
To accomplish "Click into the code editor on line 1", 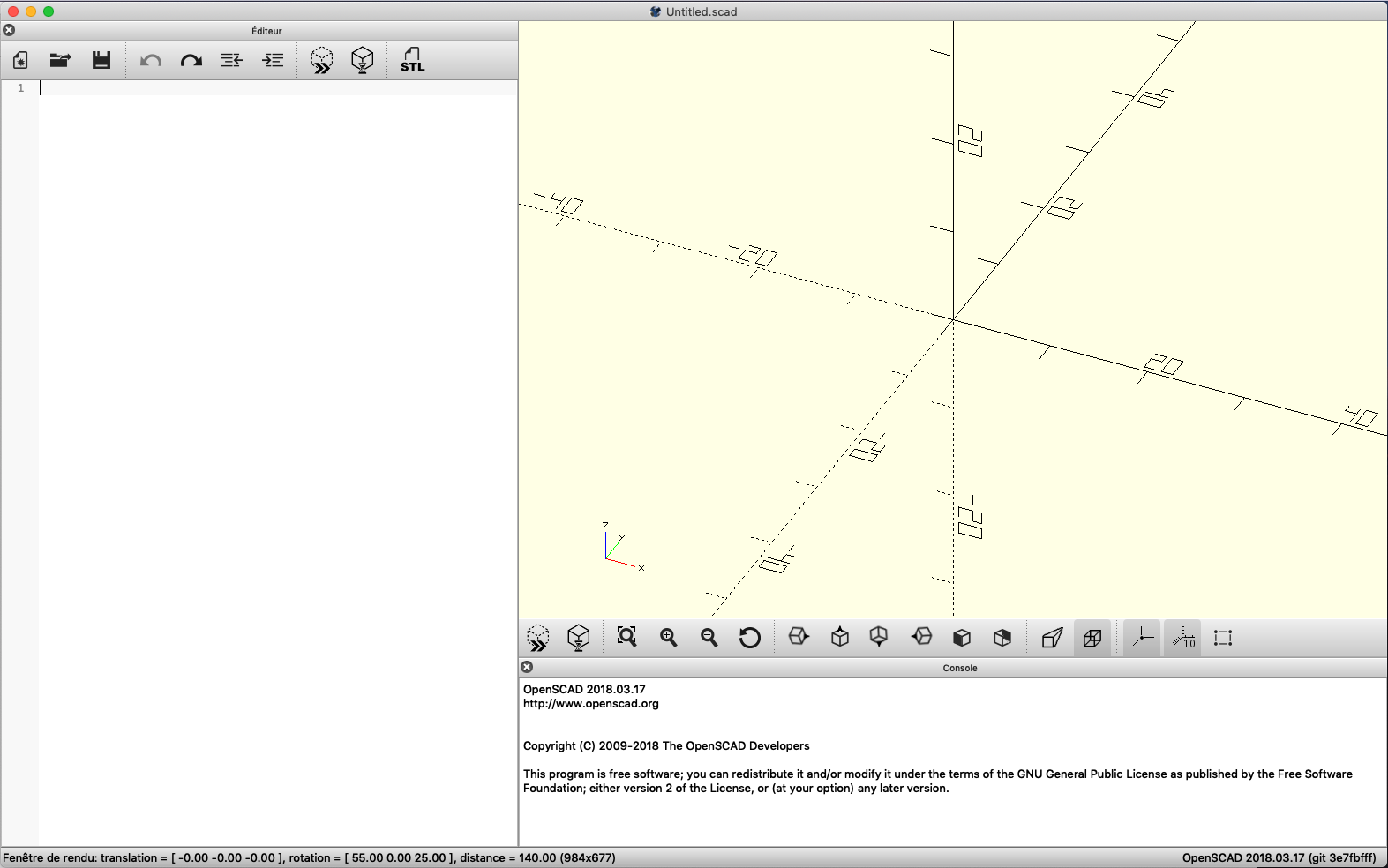I will [278, 87].
